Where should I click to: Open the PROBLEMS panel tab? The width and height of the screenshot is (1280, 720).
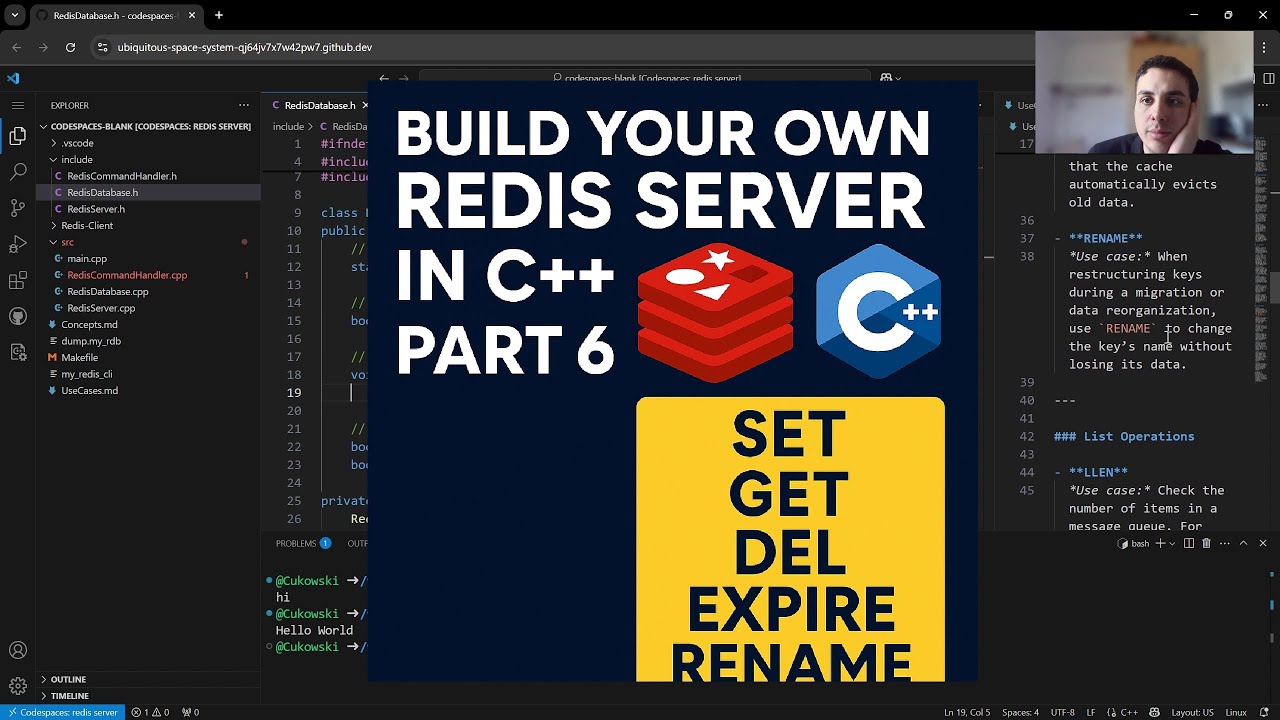(296, 543)
